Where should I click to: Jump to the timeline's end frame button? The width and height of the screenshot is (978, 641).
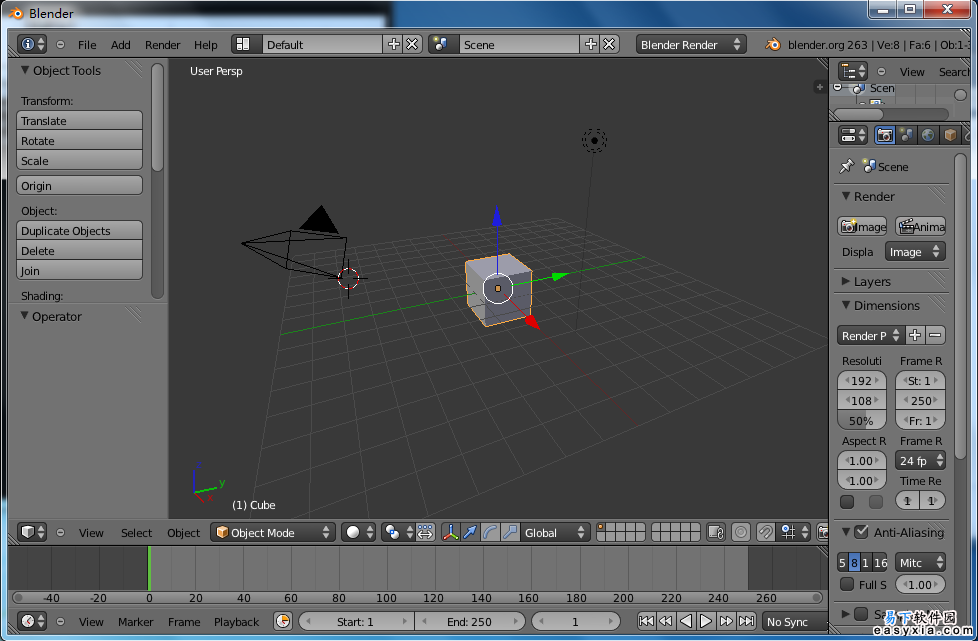746,622
